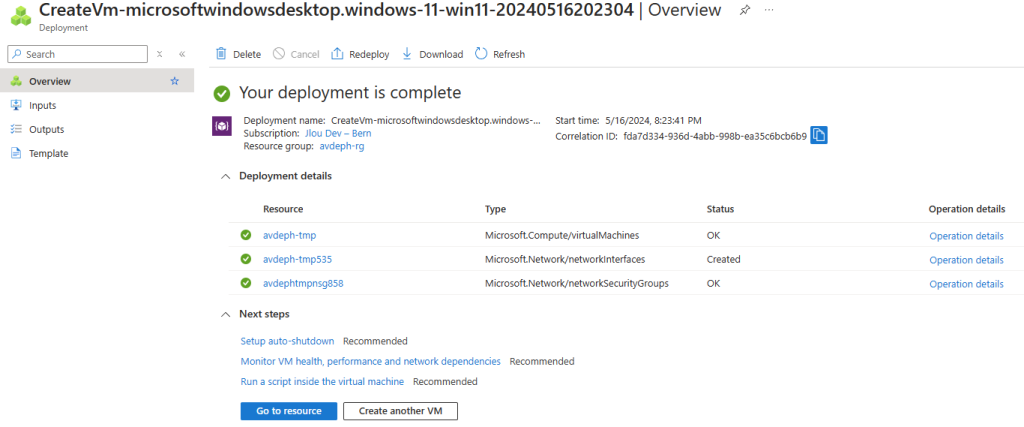Favorite the Overview page with star icon
This screenshot has width=1024, height=427.
(174, 82)
